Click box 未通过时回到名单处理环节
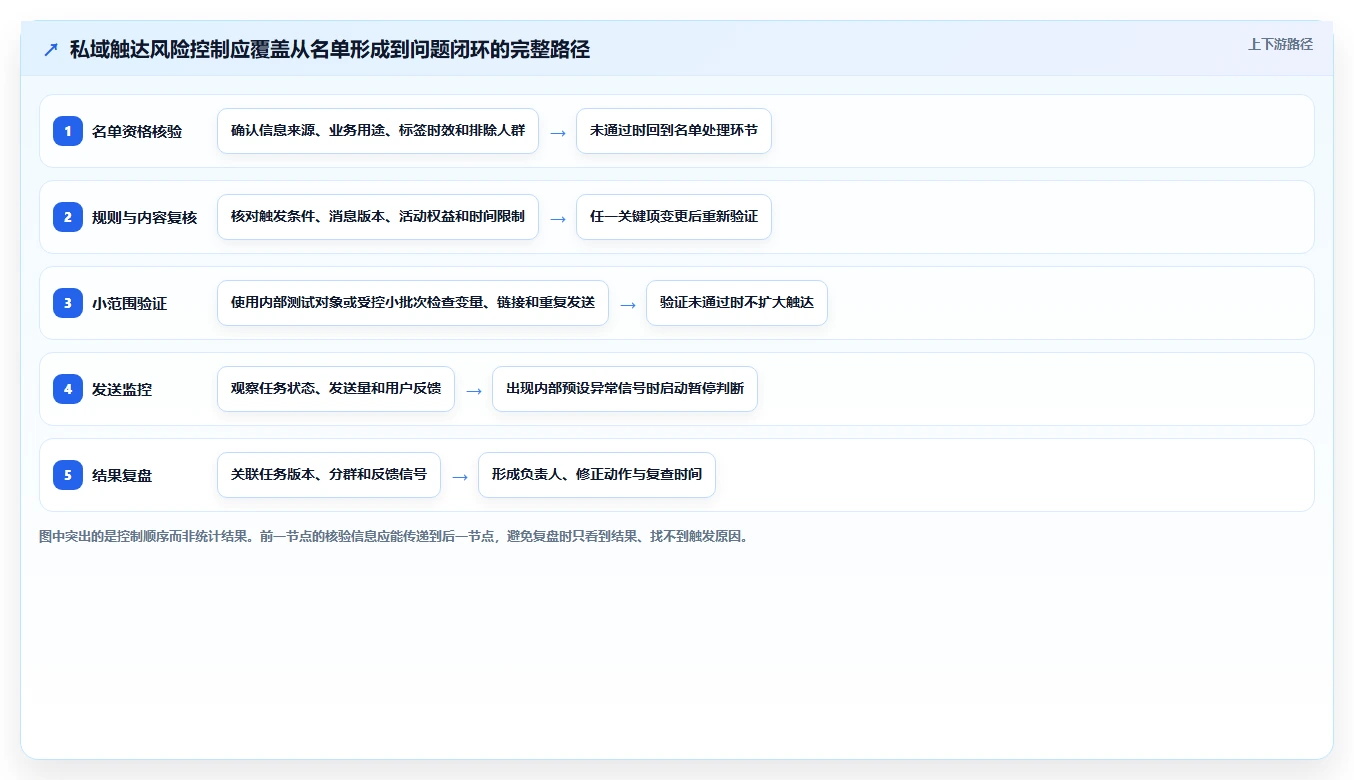Screen dimensions: 1354x780 [674, 131]
